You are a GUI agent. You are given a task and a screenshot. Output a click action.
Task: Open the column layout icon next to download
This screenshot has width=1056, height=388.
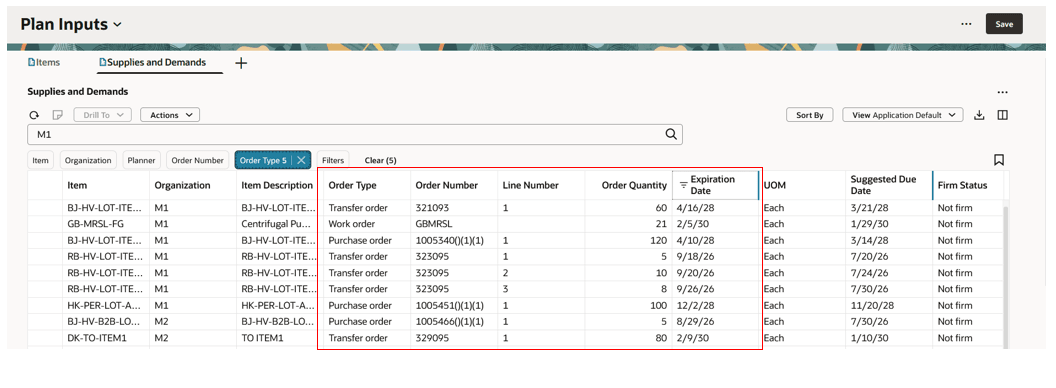tap(1003, 115)
